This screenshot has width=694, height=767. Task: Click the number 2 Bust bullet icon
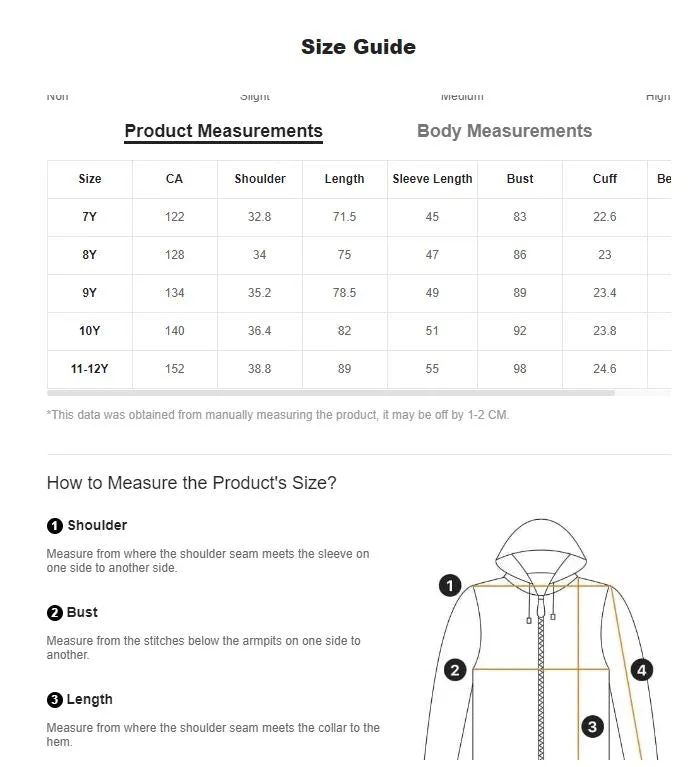(x=55, y=613)
